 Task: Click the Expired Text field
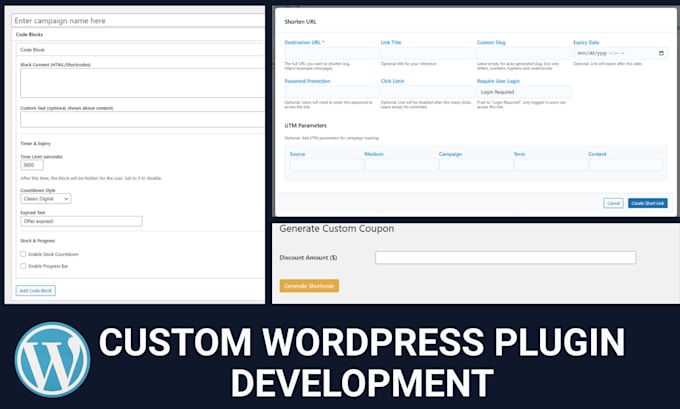pos(81,221)
